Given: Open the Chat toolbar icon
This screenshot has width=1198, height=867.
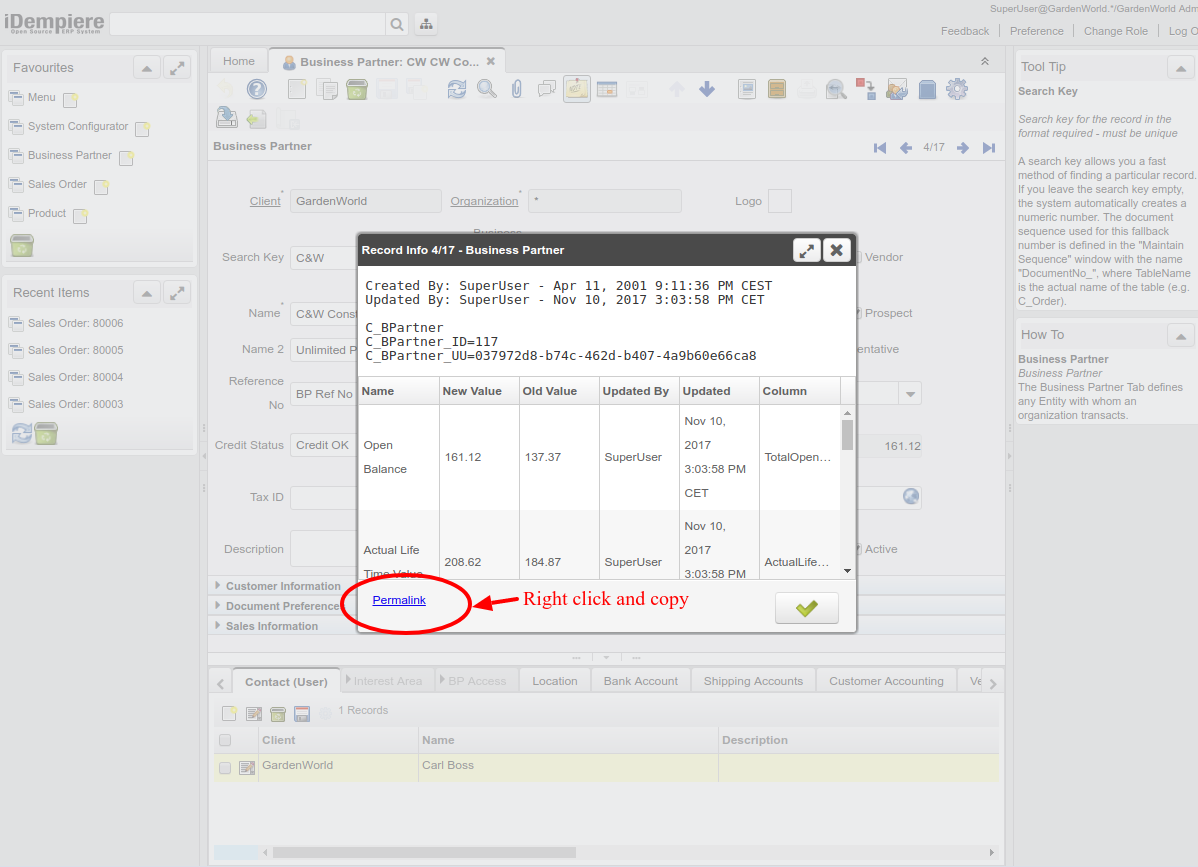Looking at the screenshot, I should (x=547, y=89).
